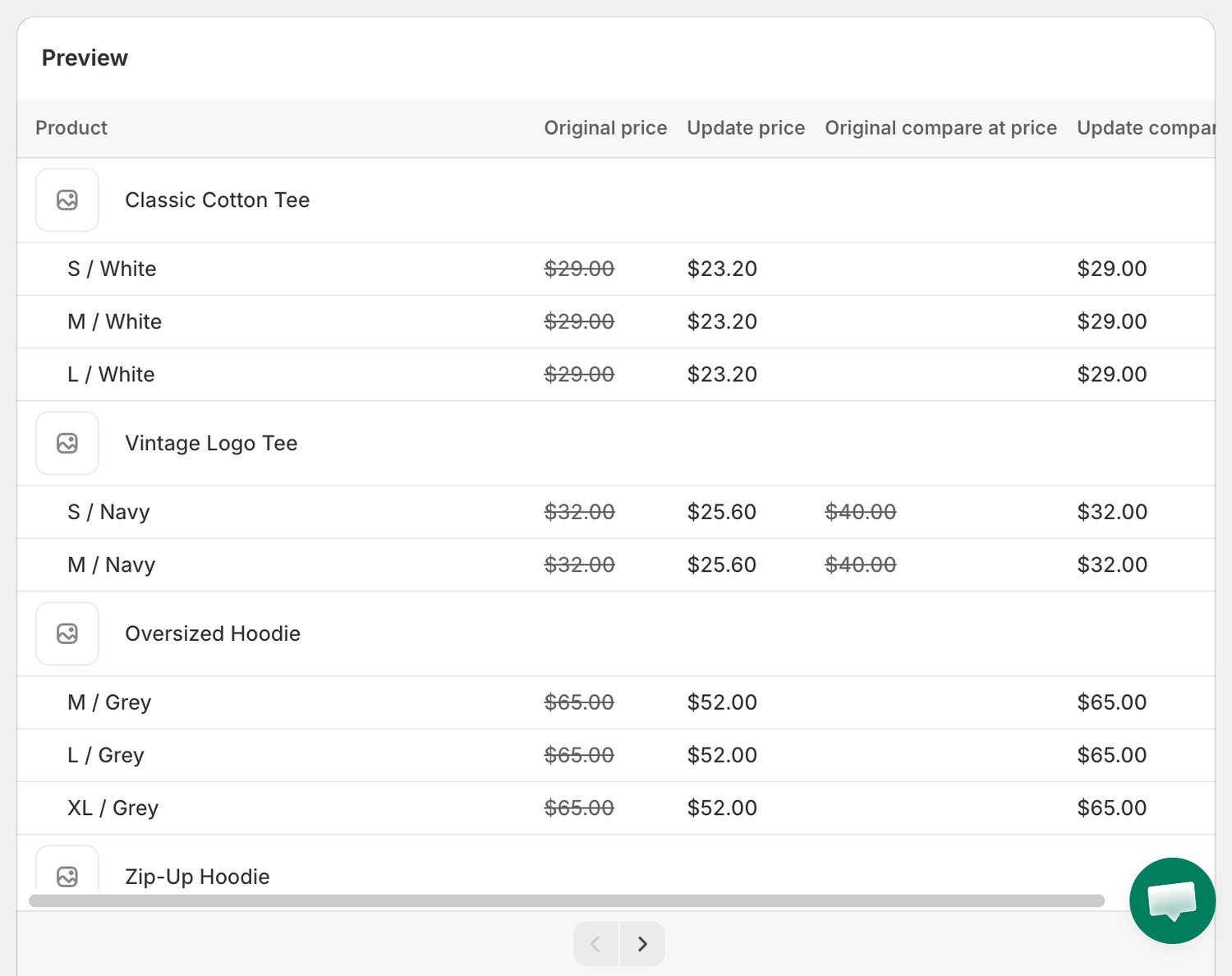This screenshot has width=1232, height=976.
Task: Click the struck-through $40.00 for S / Navy
Action: (x=861, y=512)
